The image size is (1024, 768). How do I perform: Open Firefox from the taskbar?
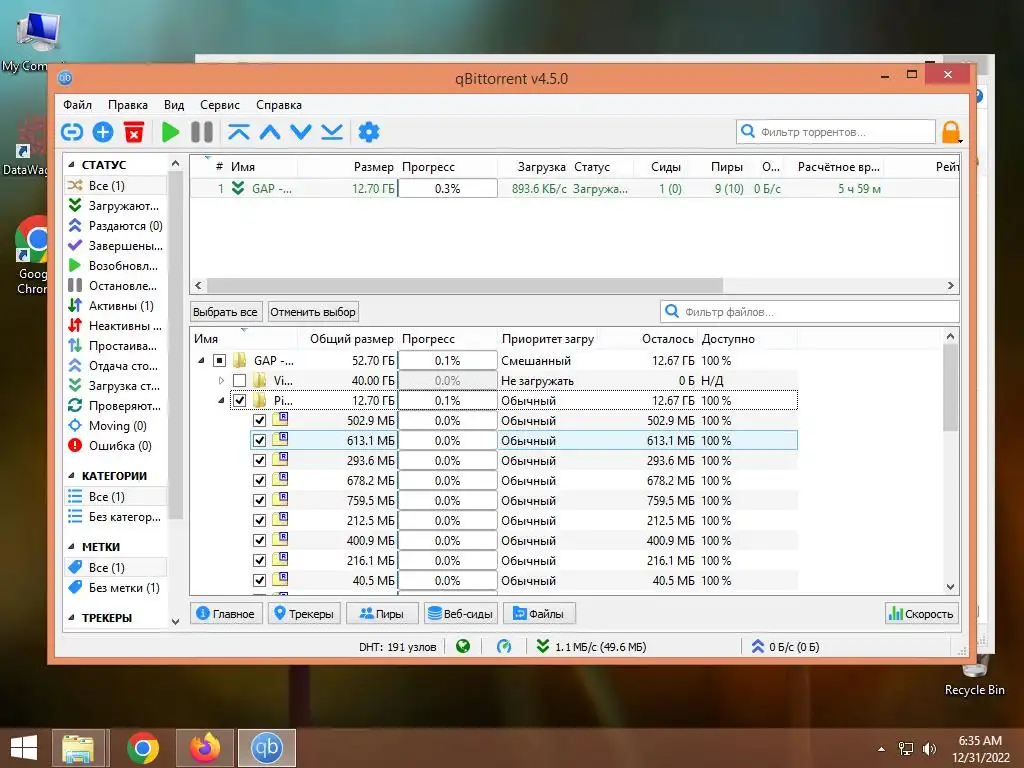[x=205, y=748]
